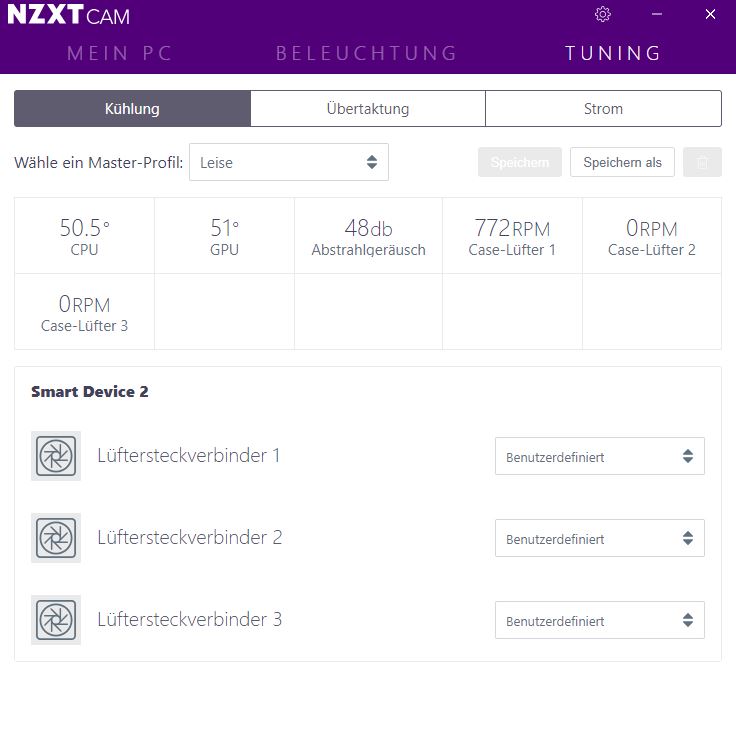Click the 51° GPU temperature tile
This screenshot has height=752, width=736.
coord(224,235)
